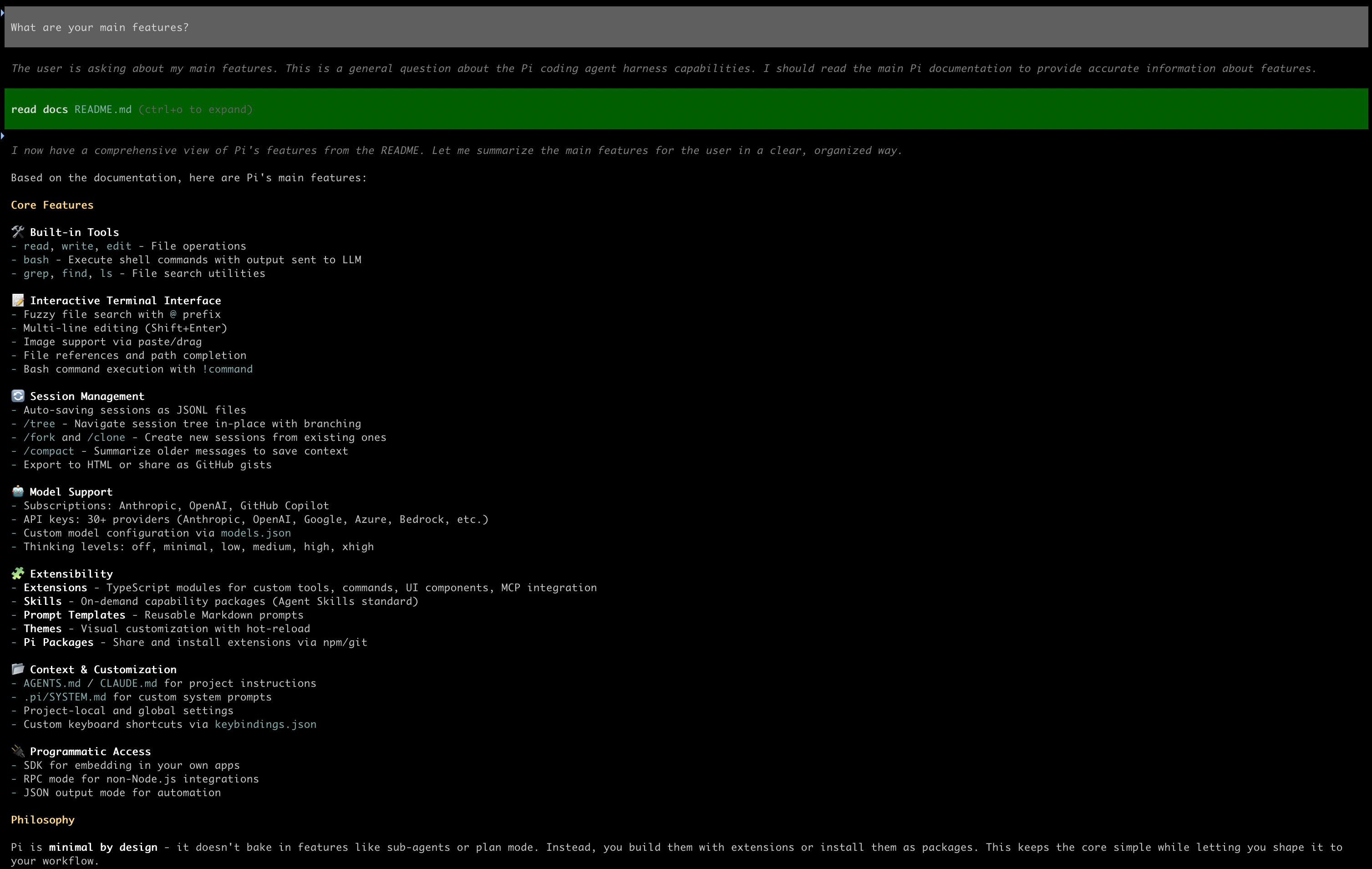Click the 'Built-in Tools' heading text
1372x869 pixels.
pos(75,232)
